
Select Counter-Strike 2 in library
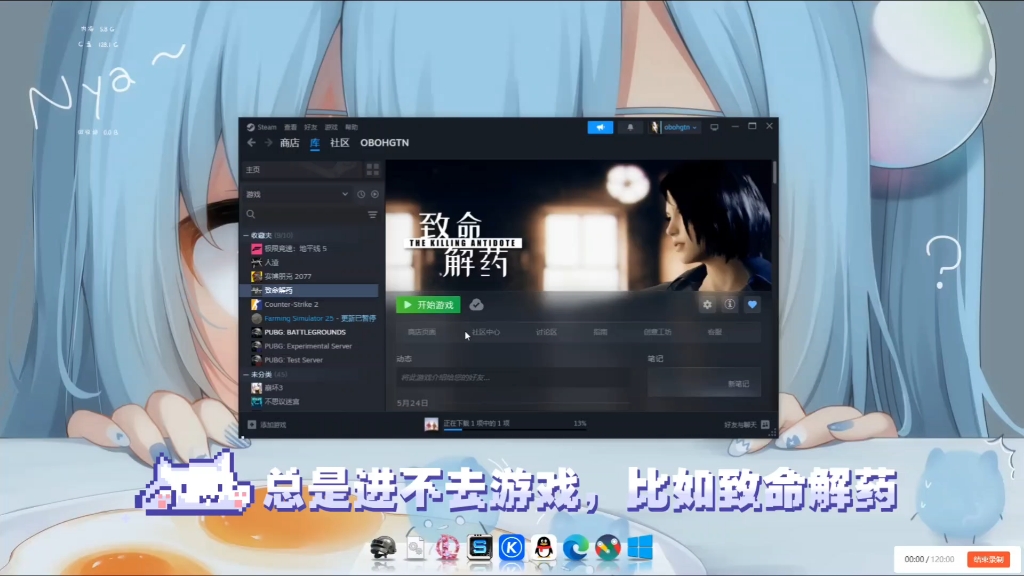pos(310,304)
